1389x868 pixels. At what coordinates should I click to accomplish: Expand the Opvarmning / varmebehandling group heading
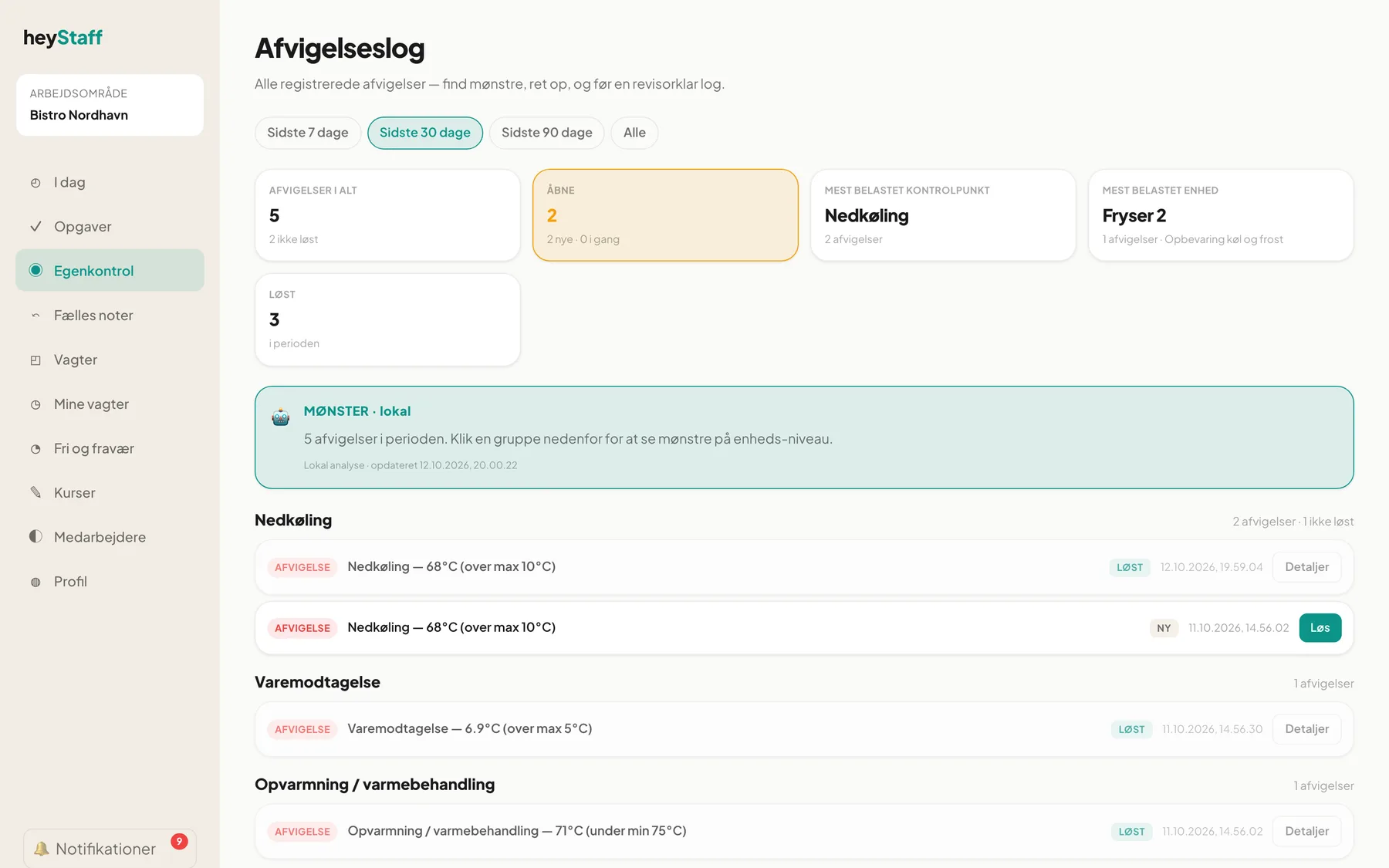click(x=375, y=785)
